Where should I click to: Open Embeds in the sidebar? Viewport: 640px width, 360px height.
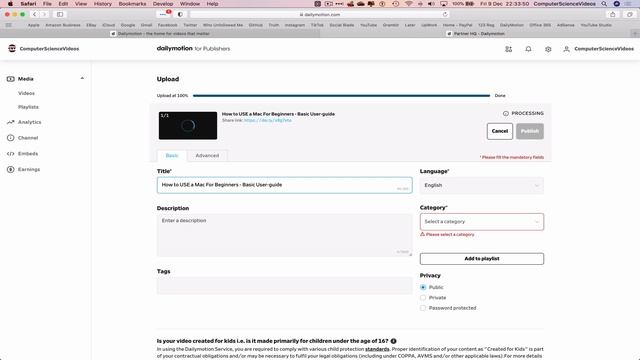pyautogui.click(x=28, y=153)
